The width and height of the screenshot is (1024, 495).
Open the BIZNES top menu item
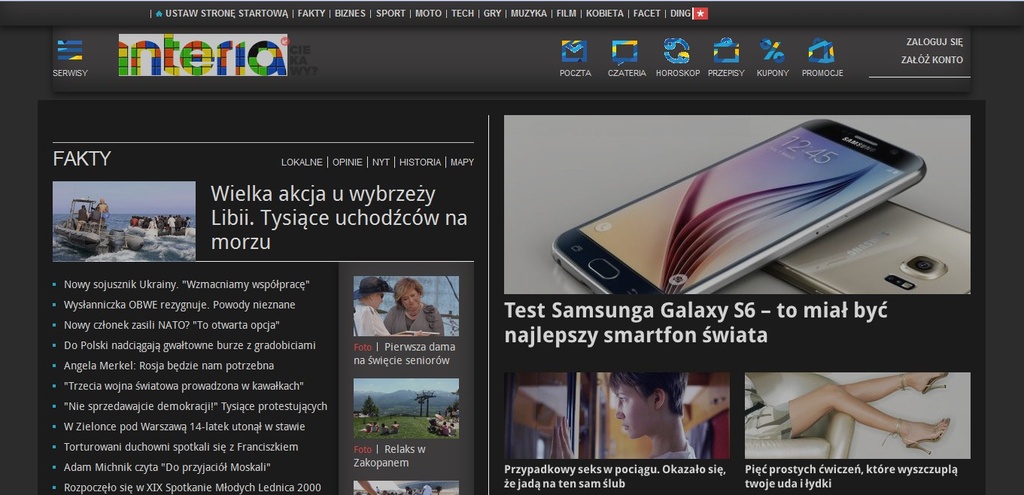(x=350, y=13)
